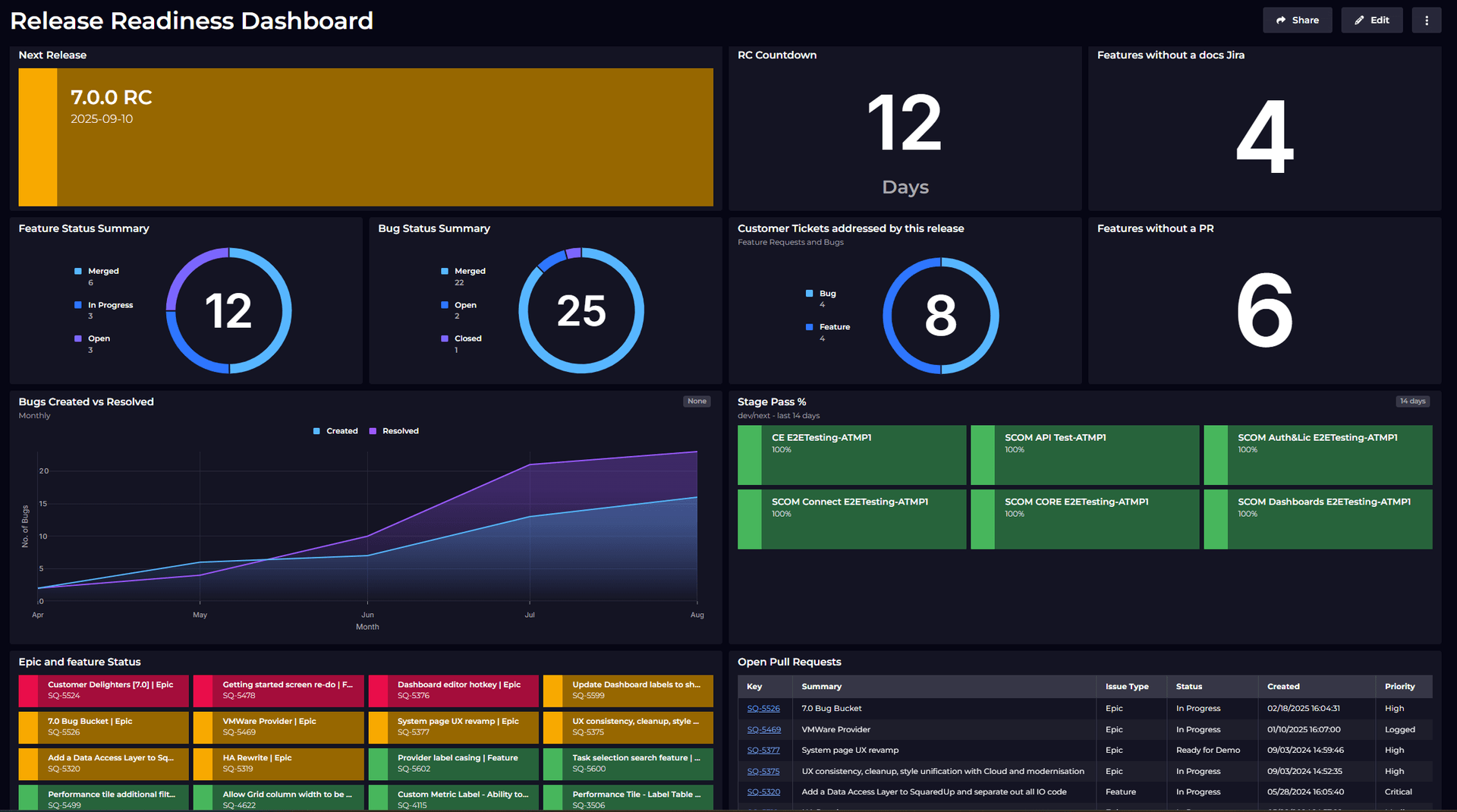Open the SQ-5469 issue link
This screenshot has height=812, width=1457.
[x=763, y=729]
